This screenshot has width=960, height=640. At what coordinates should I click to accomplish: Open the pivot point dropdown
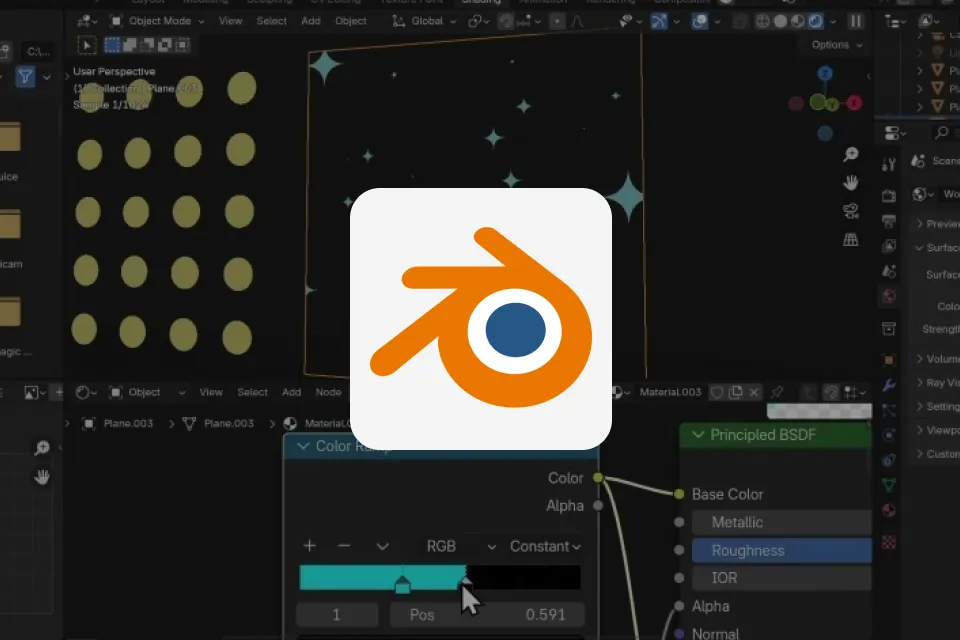pyautogui.click(x=478, y=21)
